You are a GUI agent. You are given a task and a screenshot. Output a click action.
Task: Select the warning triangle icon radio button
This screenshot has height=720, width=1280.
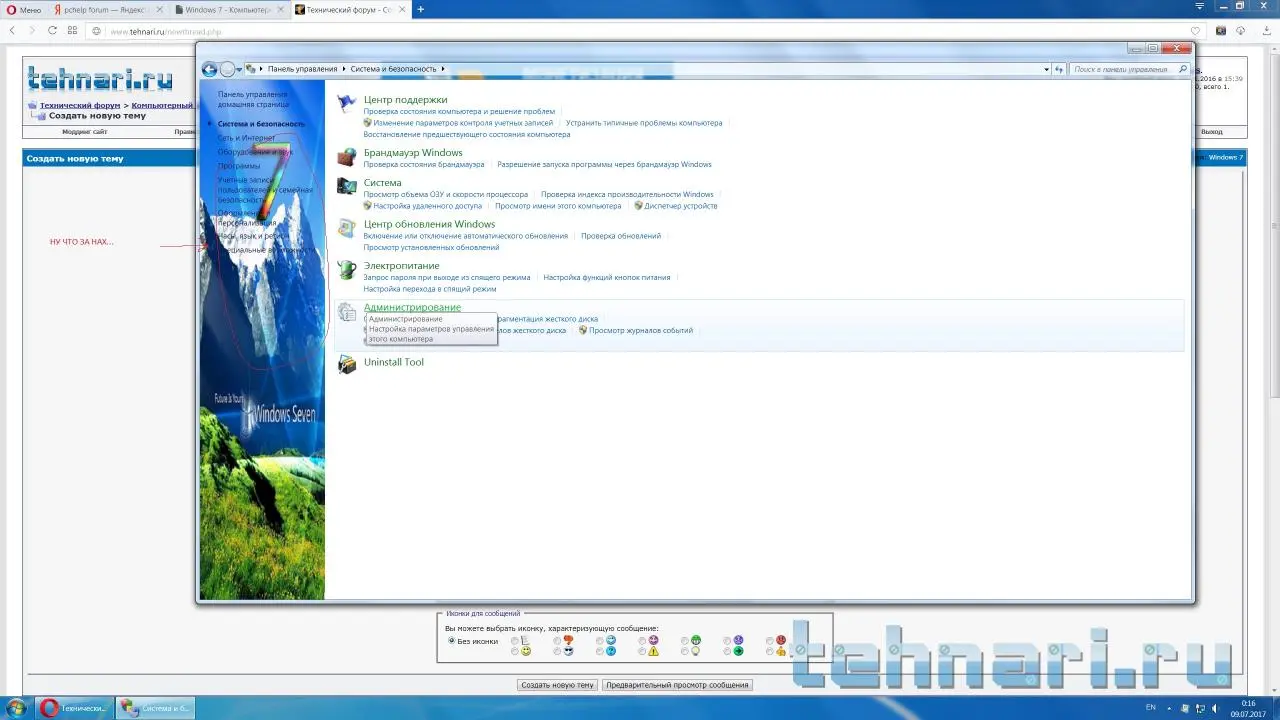[x=642, y=651]
